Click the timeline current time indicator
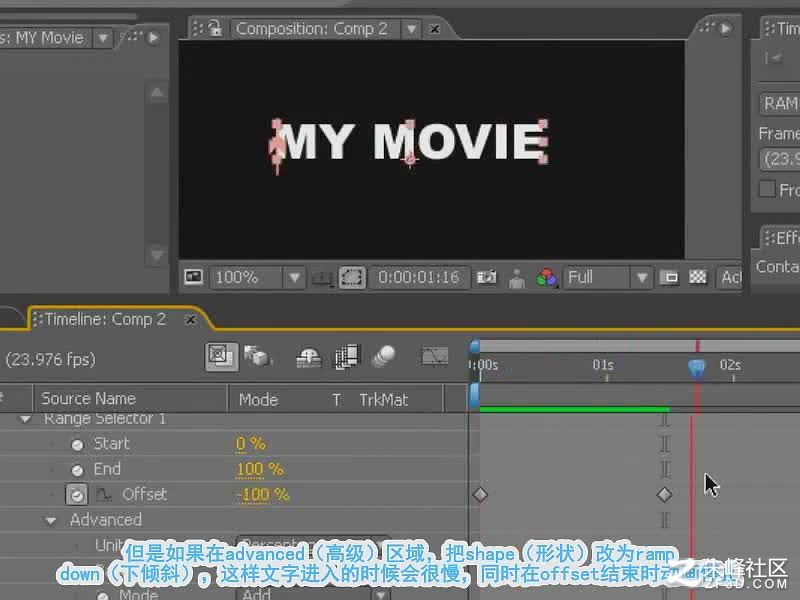Viewport: 800px width, 600px height. pyautogui.click(x=696, y=367)
